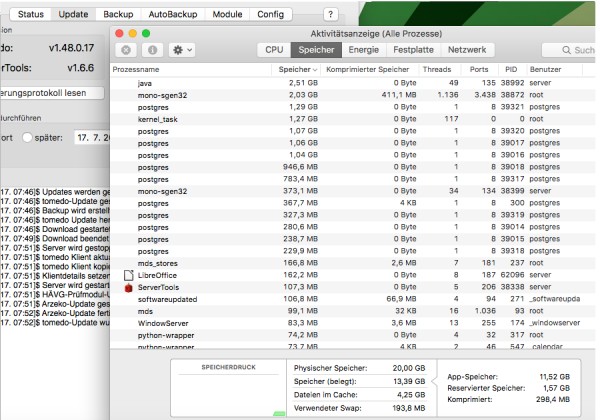Switch to the Speicher tab

click(316, 50)
